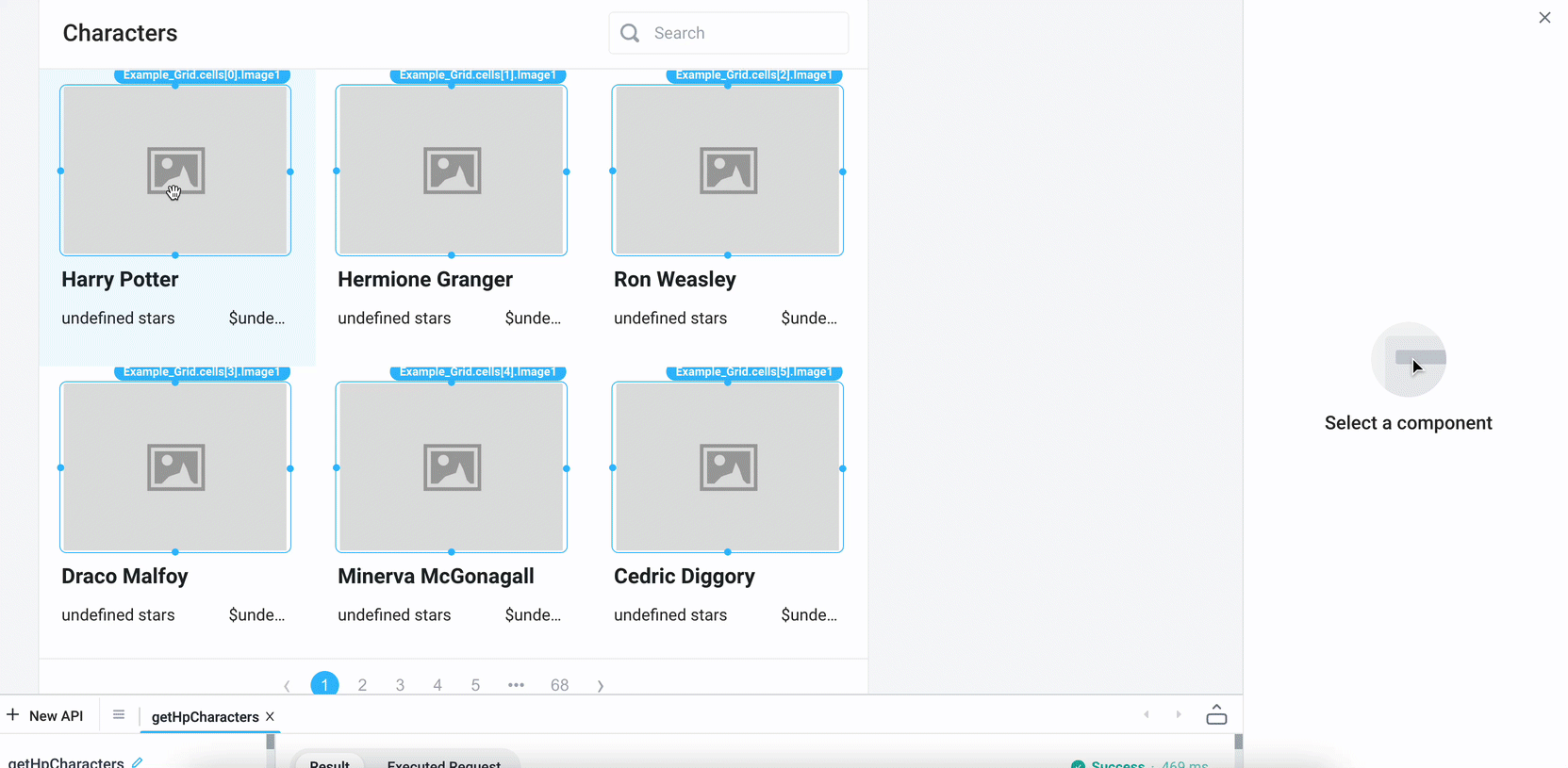This screenshot has width=1568, height=768.
Task: Click the Select a component placeholder illustration
Action: [x=1409, y=360]
